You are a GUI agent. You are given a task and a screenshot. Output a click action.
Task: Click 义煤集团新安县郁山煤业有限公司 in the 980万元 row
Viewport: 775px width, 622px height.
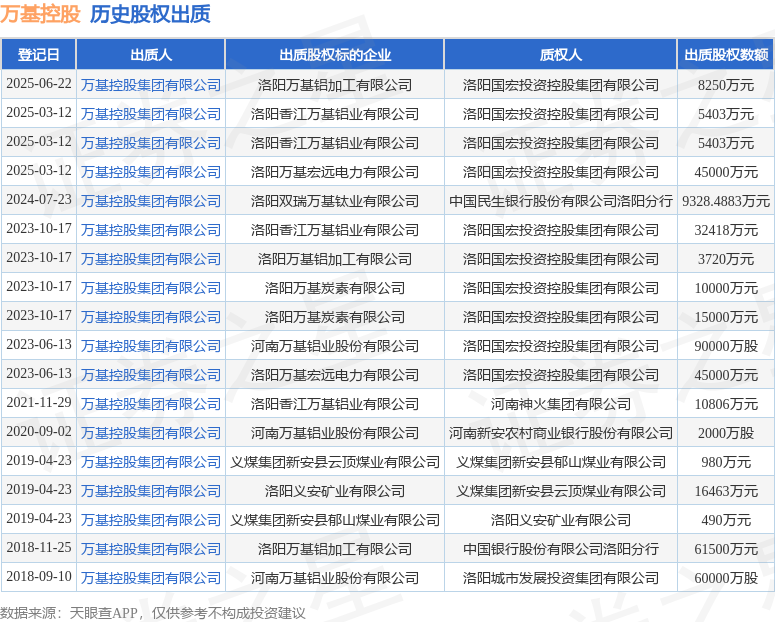click(x=560, y=462)
